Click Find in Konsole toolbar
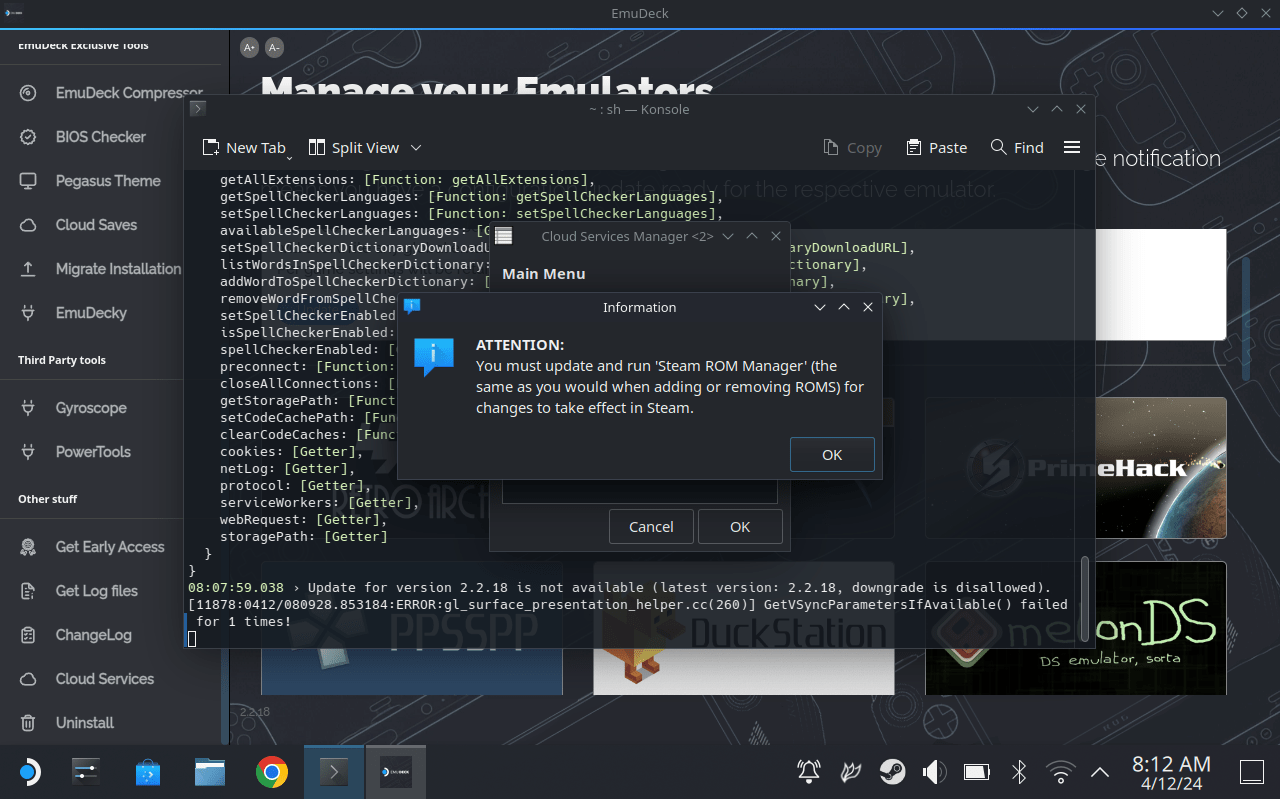The width and height of the screenshot is (1280, 799). click(x=1017, y=147)
